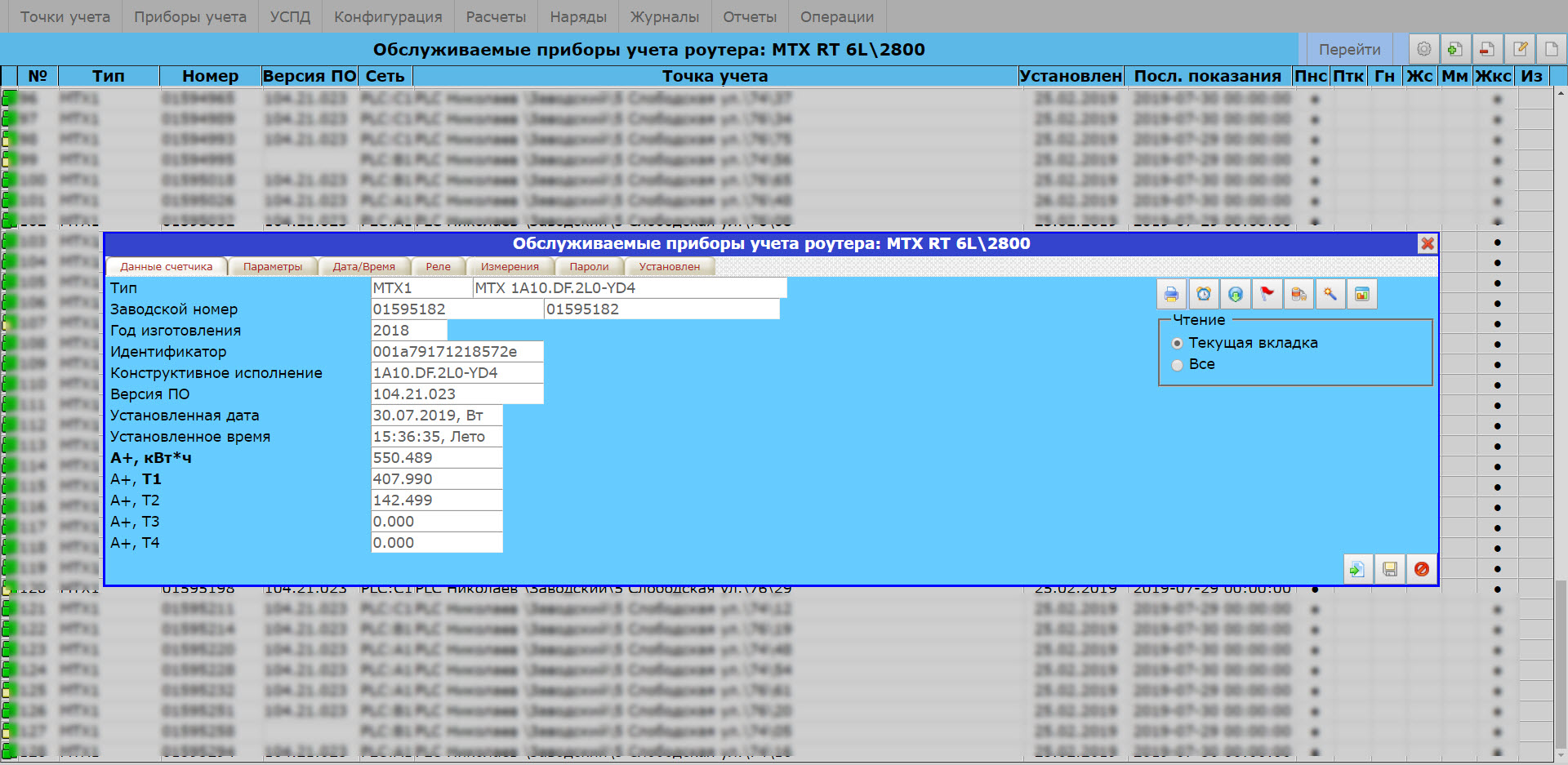Open the 'Приборы учета' menu

point(190,16)
